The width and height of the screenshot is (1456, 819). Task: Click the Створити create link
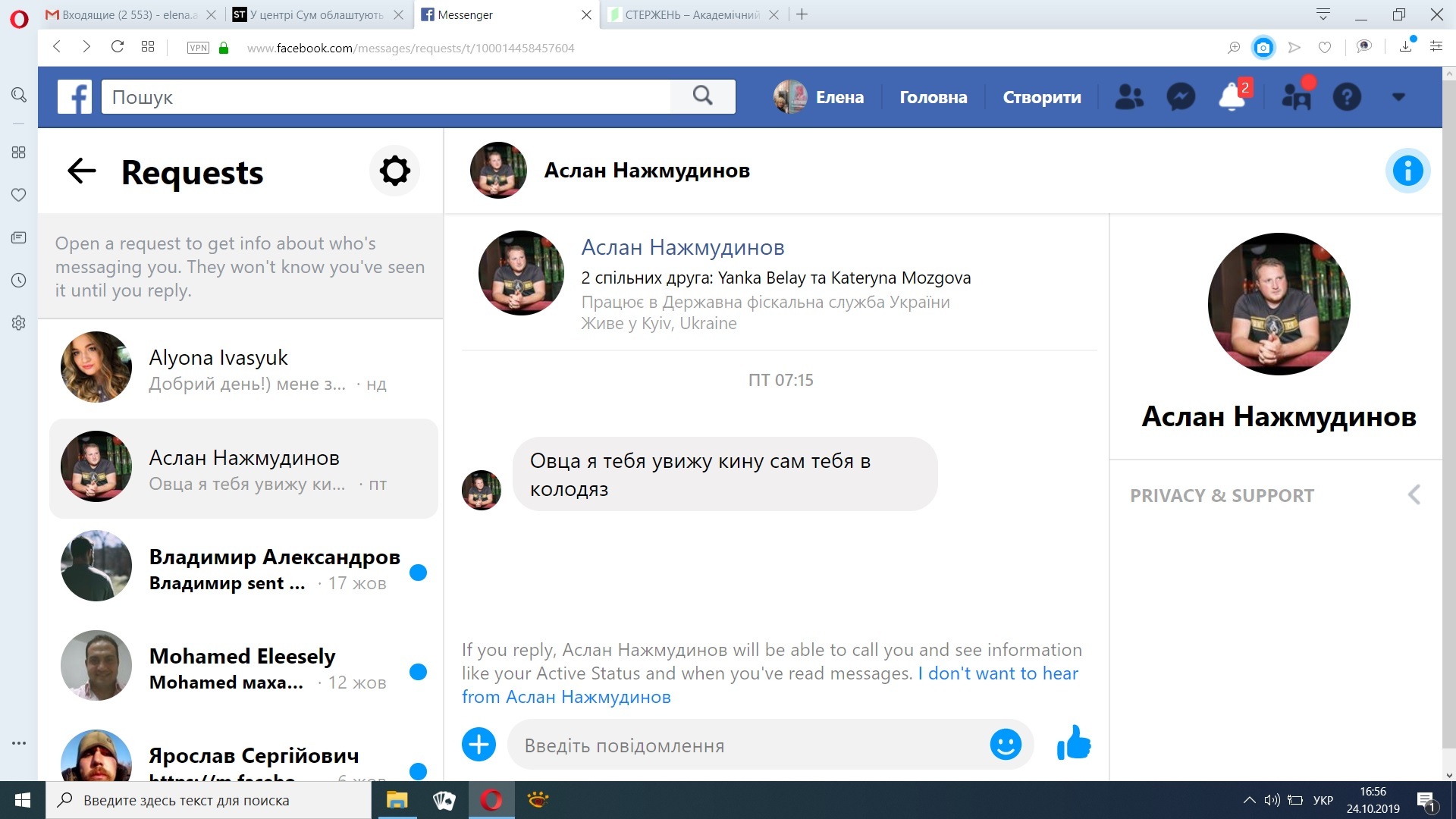coord(1042,97)
